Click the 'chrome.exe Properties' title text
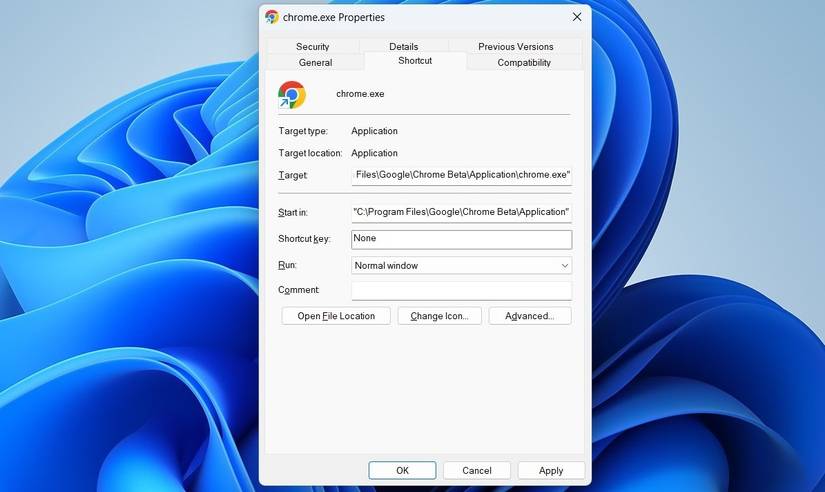This screenshot has height=492, width=825. (x=334, y=17)
